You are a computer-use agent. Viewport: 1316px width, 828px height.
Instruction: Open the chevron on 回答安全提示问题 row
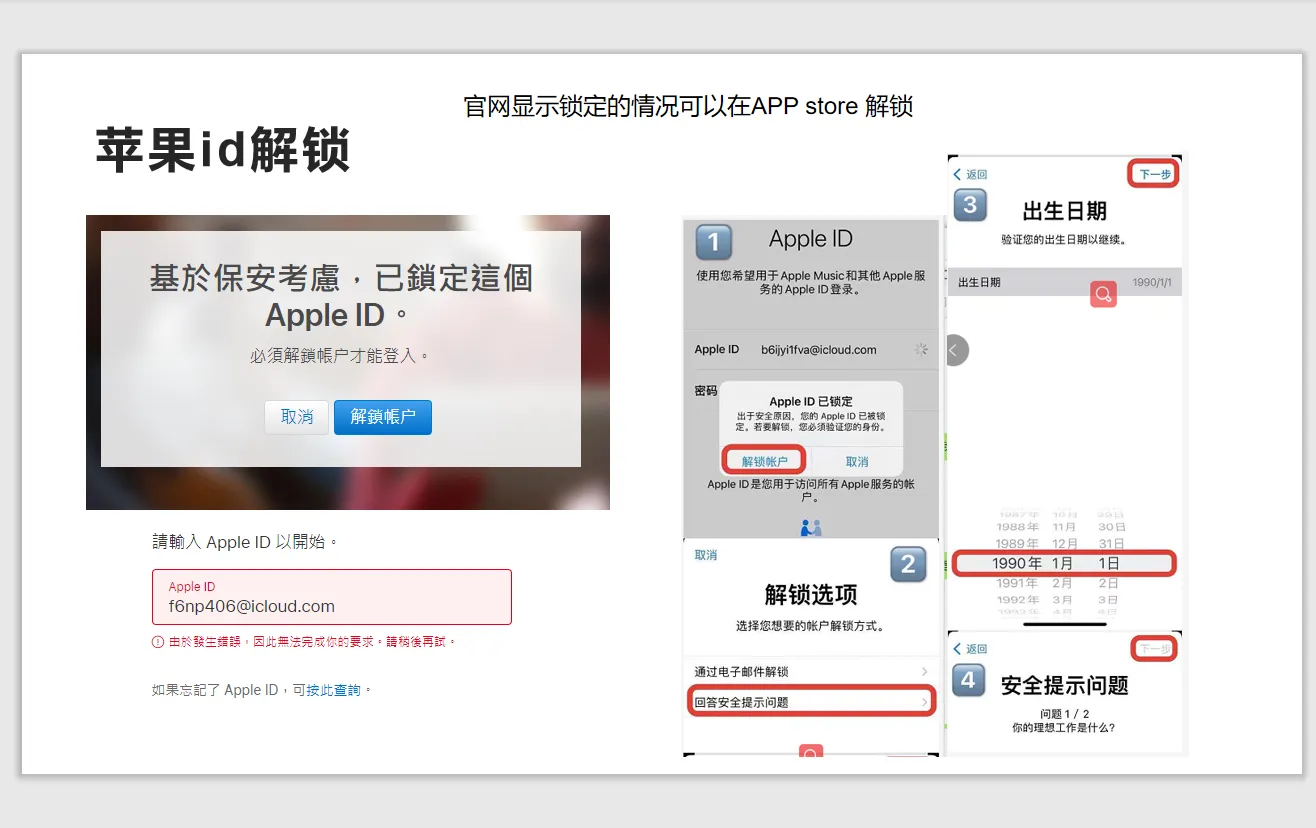[924, 703]
